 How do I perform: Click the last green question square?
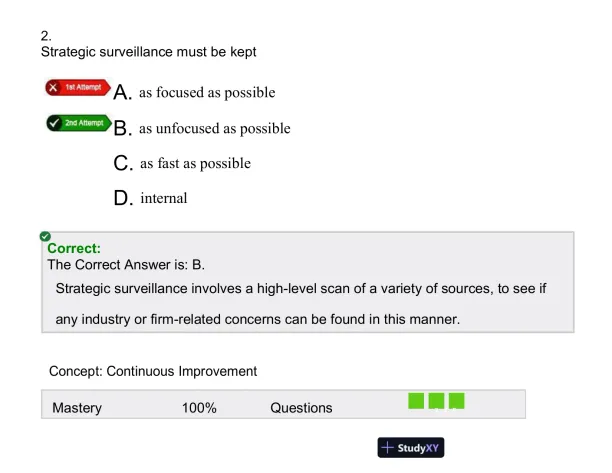(x=456, y=401)
